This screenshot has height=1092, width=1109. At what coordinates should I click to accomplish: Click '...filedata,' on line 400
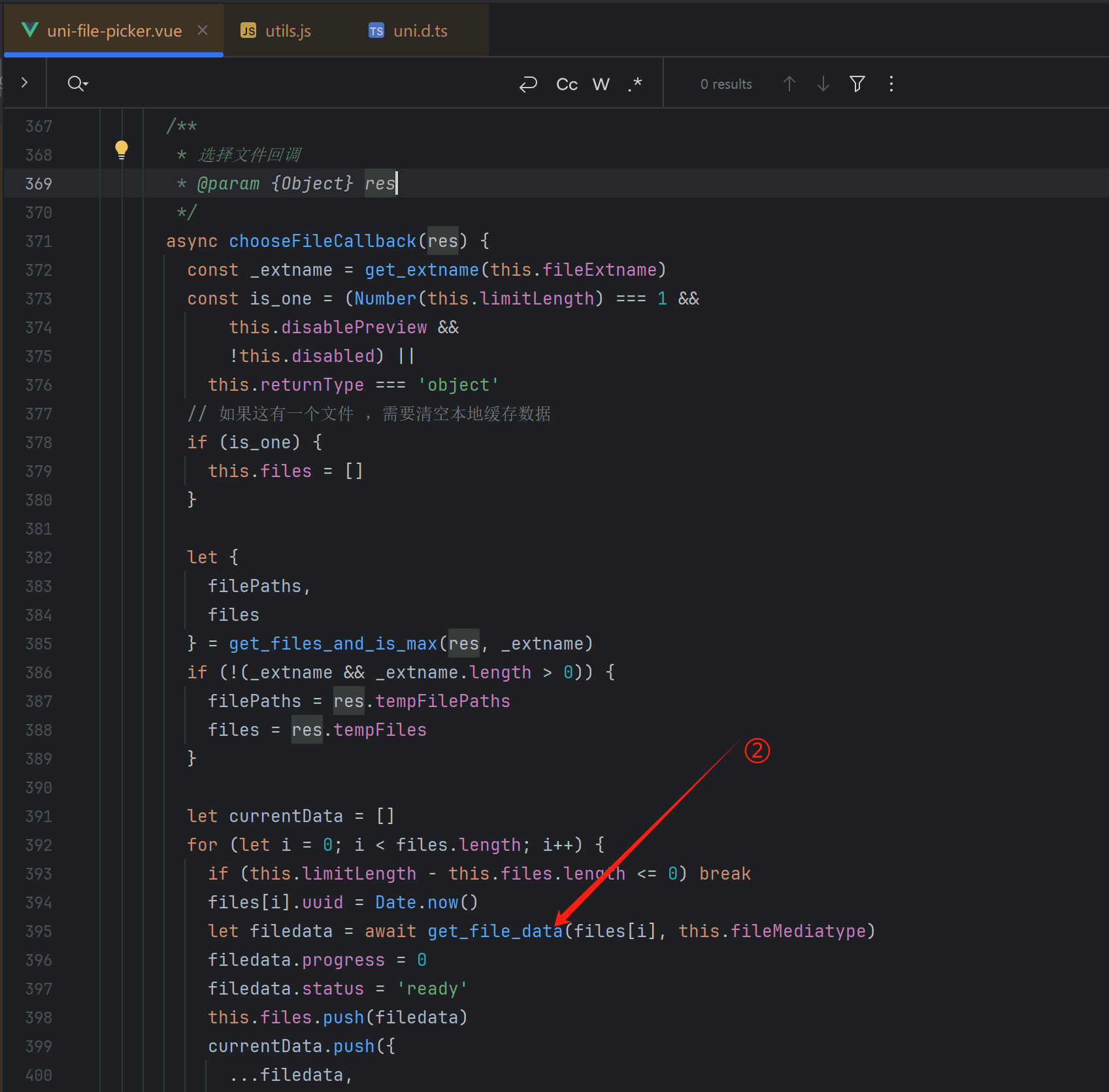coord(291,1075)
